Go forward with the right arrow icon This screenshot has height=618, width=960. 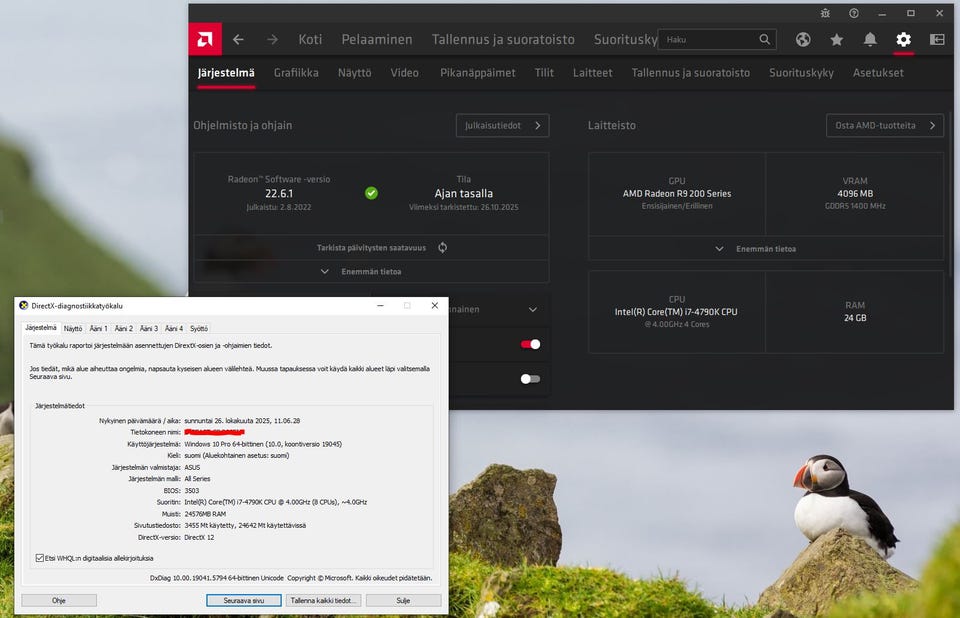click(x=272, y=39)
